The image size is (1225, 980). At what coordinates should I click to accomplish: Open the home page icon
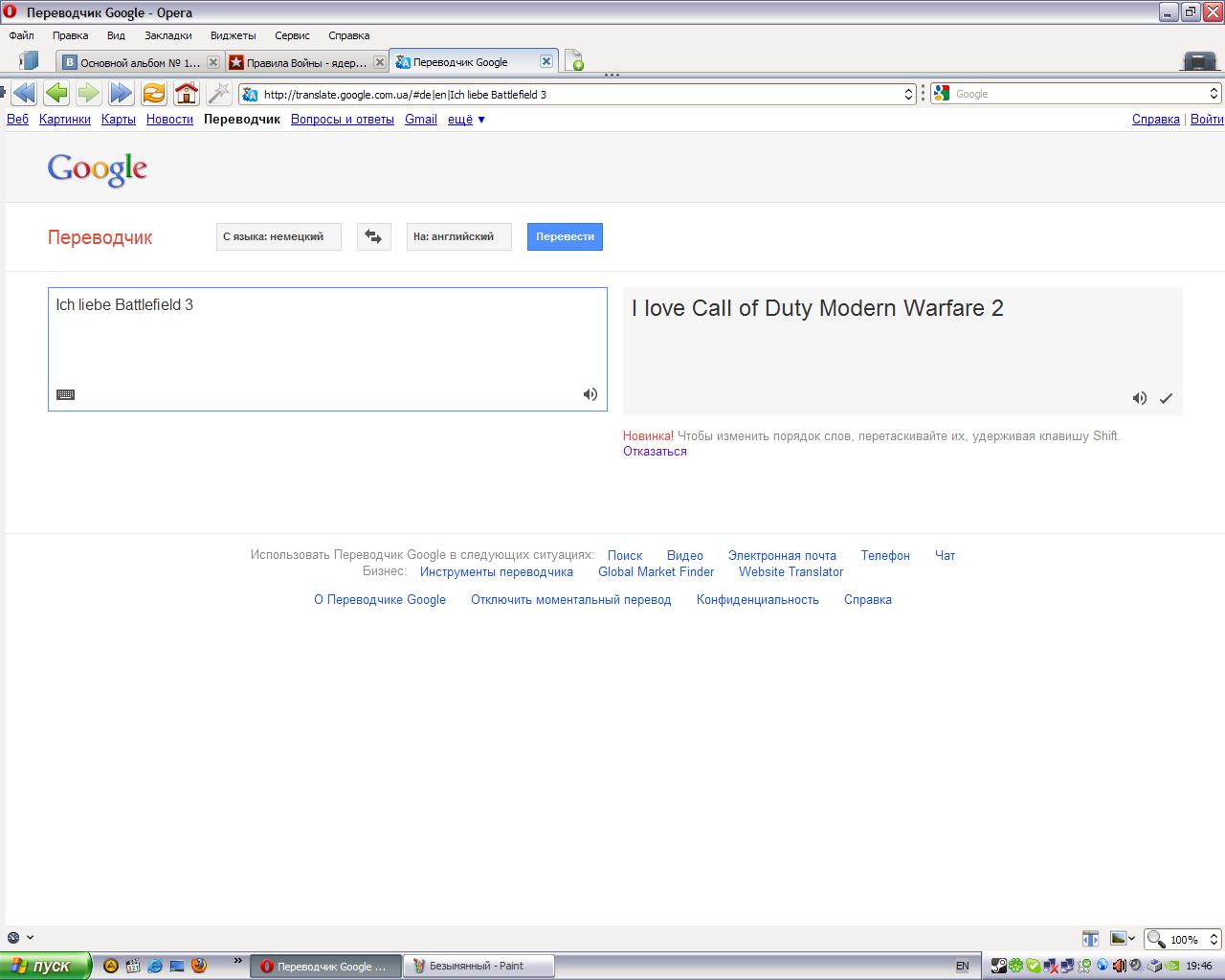tap(187, 93)
